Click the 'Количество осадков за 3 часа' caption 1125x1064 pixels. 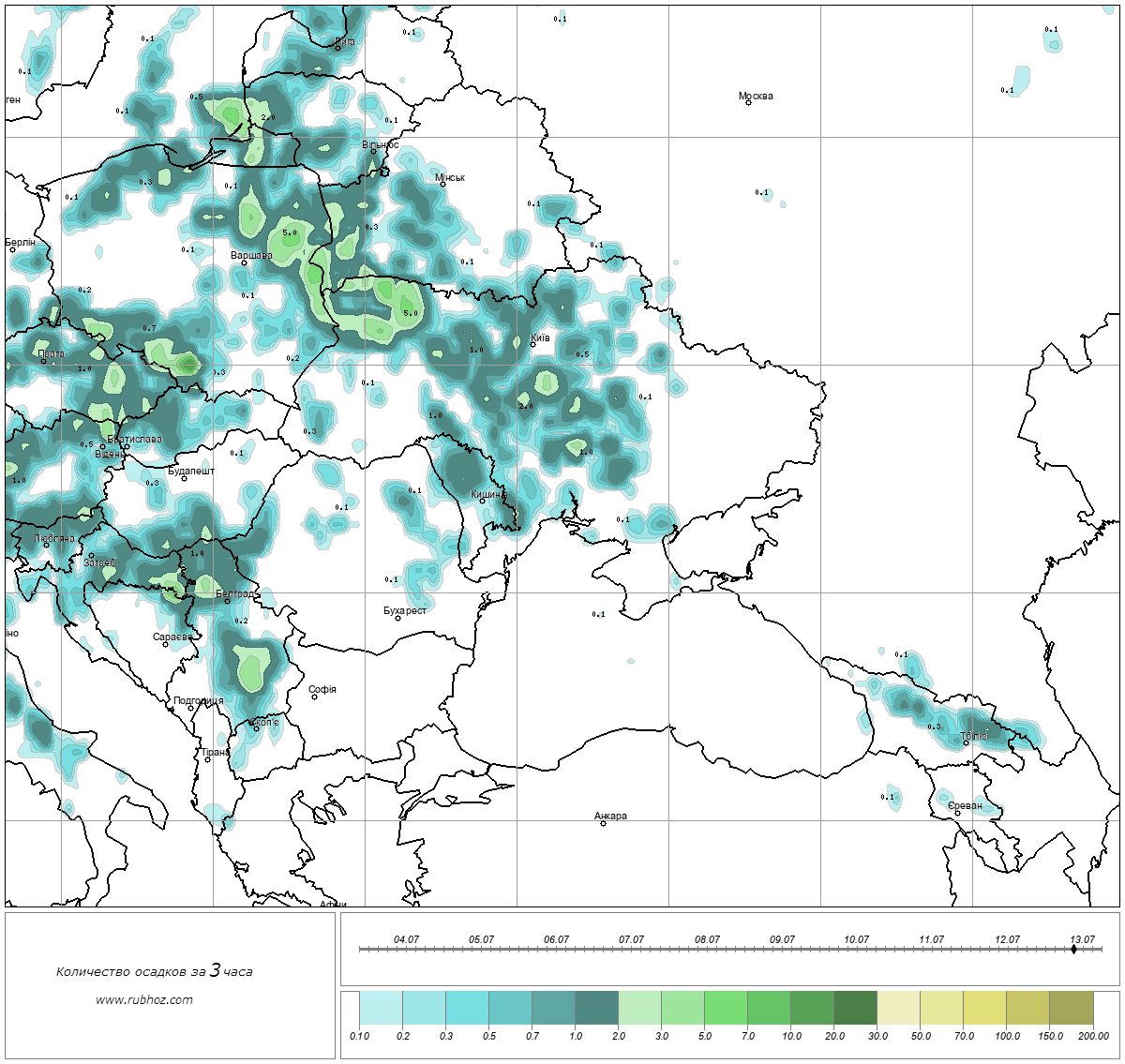[x=154, y=971]
